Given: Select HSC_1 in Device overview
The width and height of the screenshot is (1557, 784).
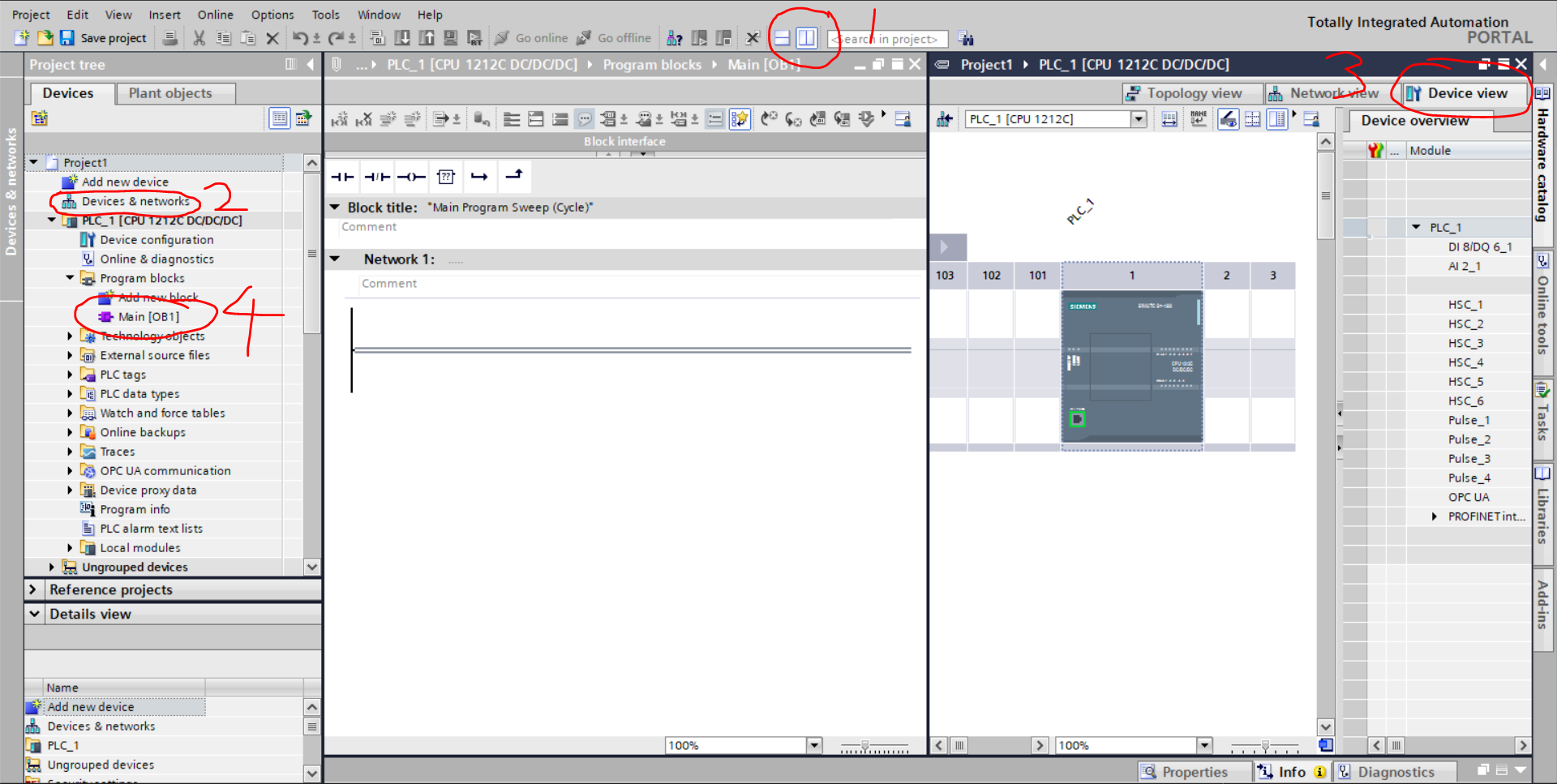Looking at the screenshot, I should 1465,305.
